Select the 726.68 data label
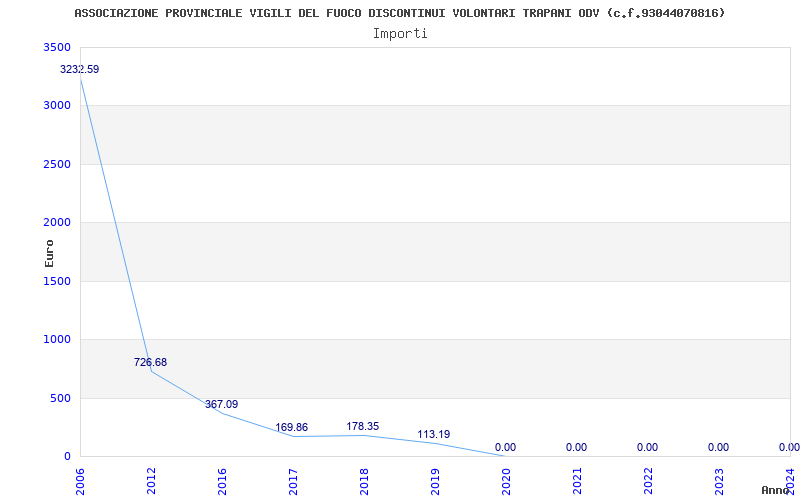The image size is (800, 500). (151, 362)
